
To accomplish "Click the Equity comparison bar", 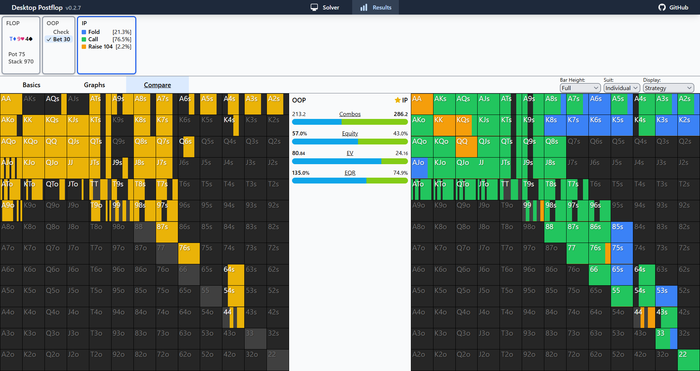I will (350, 141).
